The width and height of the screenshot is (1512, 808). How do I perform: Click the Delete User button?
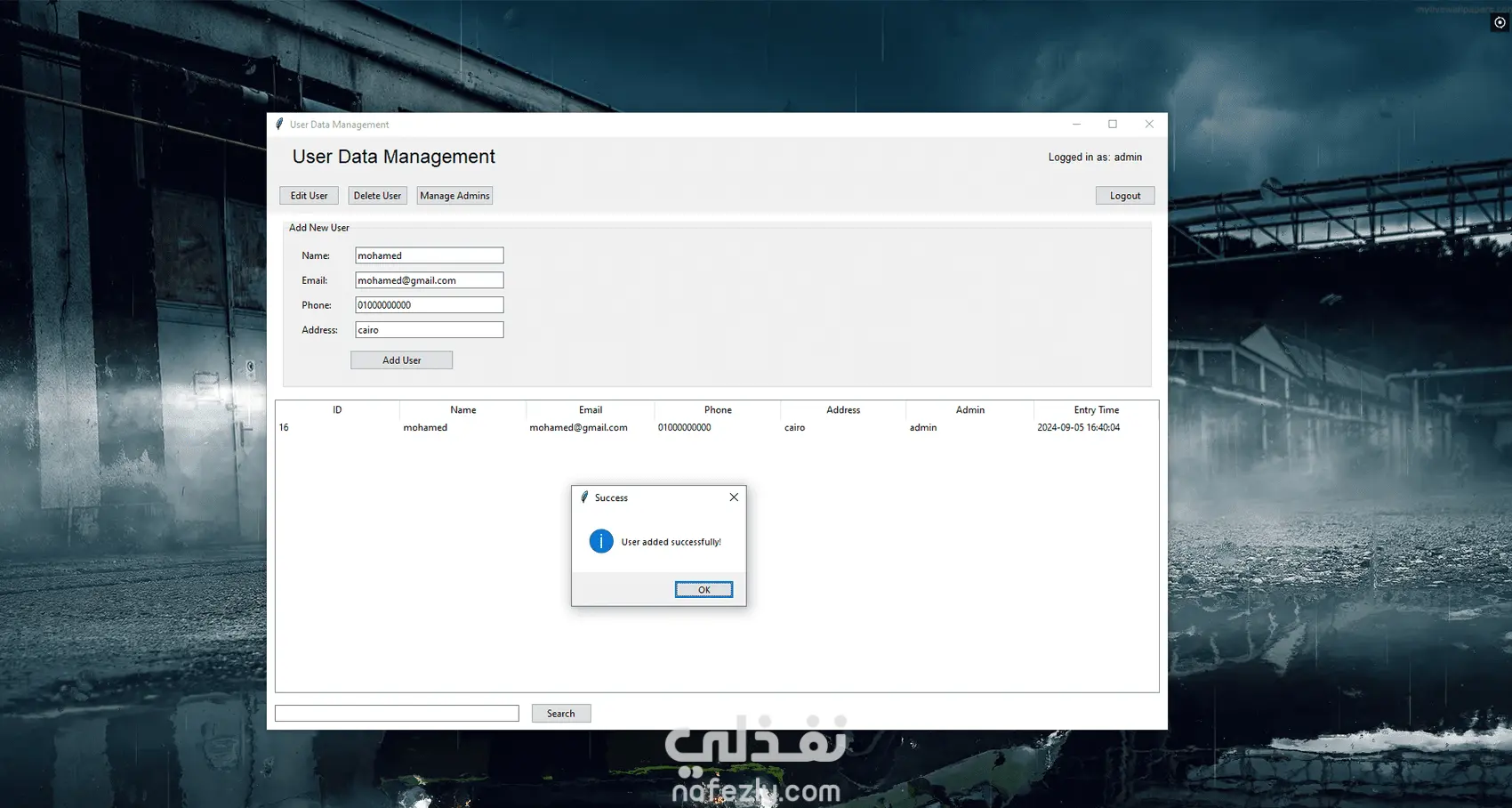coord(377,196)
